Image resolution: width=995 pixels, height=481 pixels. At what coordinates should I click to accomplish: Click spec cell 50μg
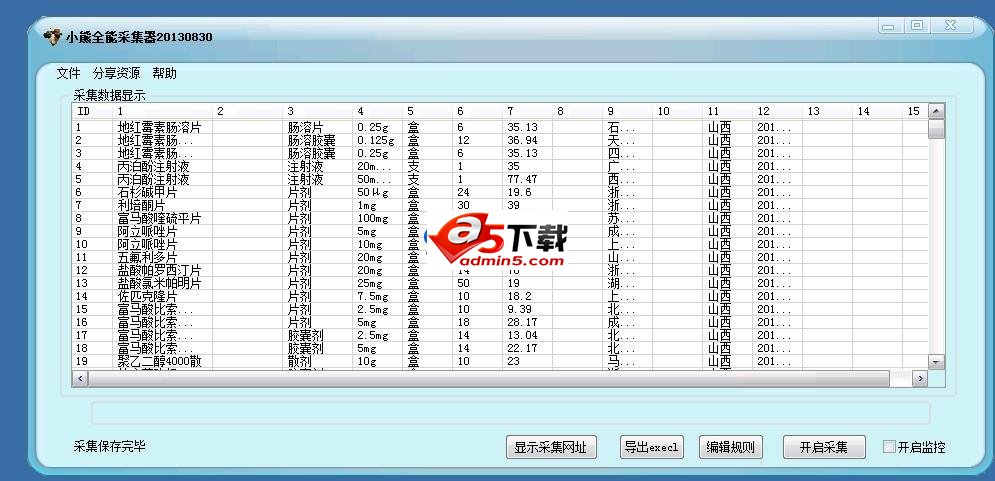tap(372, 192)
